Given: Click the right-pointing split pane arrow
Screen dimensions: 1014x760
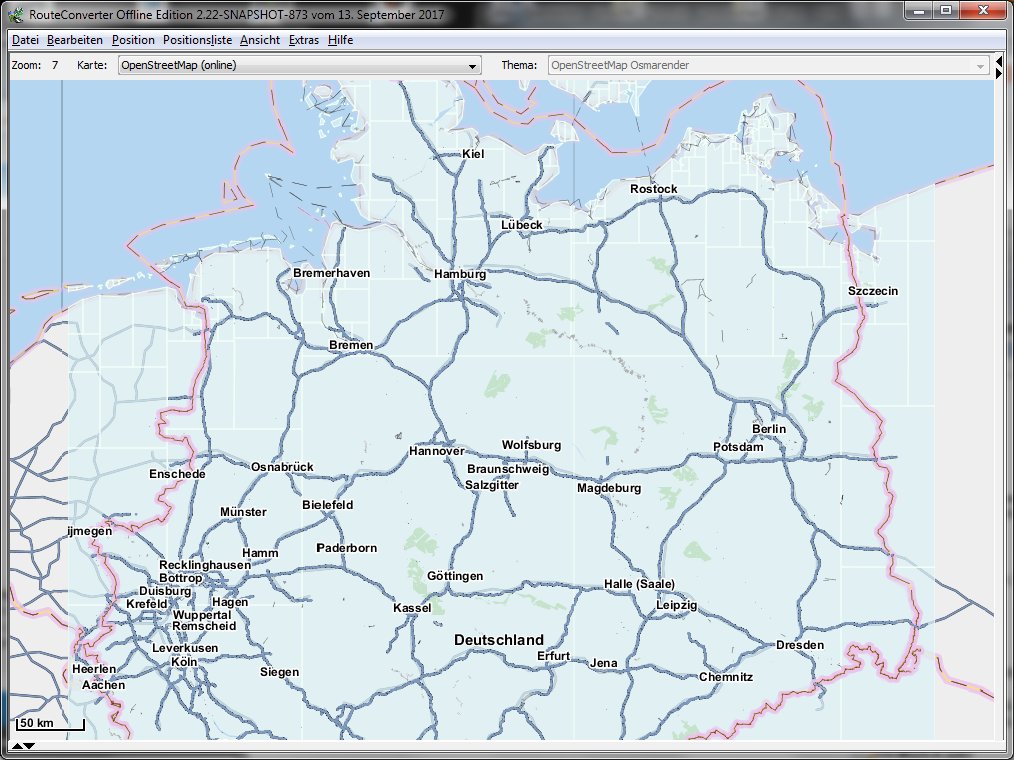Looking at the screenshot, I should tap(999, 72).
